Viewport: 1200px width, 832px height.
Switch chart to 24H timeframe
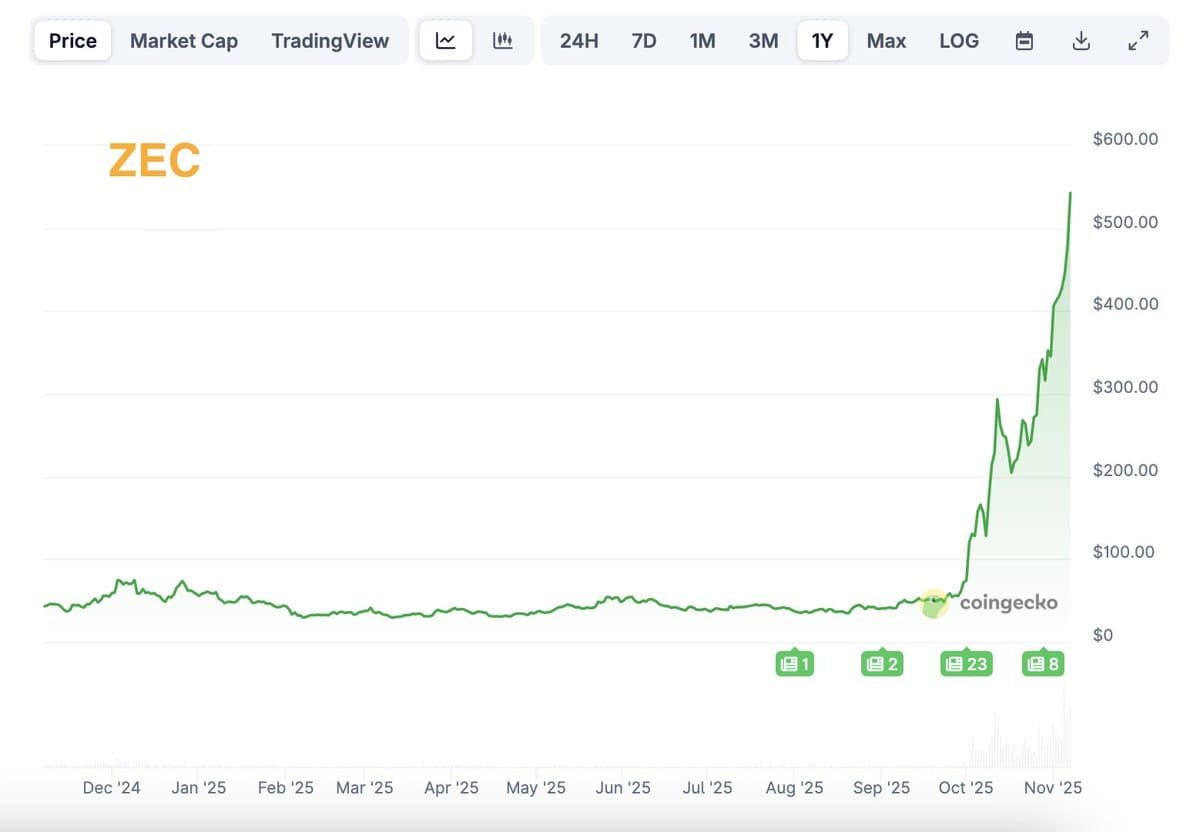pyautogui.click(x=579, y=40)
